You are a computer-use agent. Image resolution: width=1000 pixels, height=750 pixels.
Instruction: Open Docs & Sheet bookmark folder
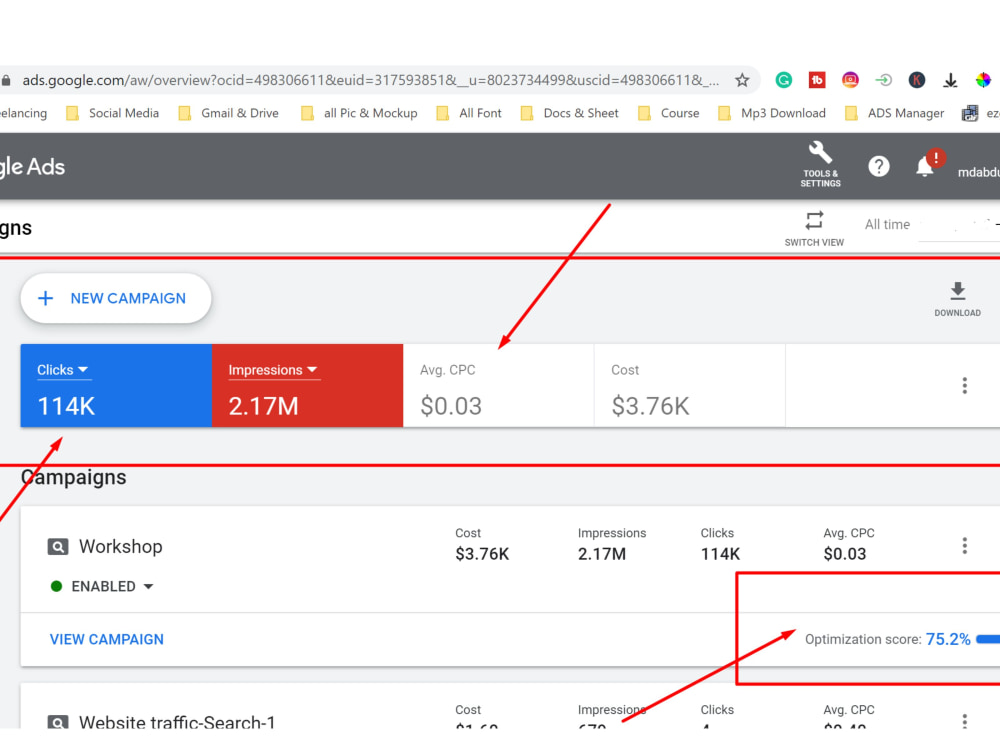point(570,113)
